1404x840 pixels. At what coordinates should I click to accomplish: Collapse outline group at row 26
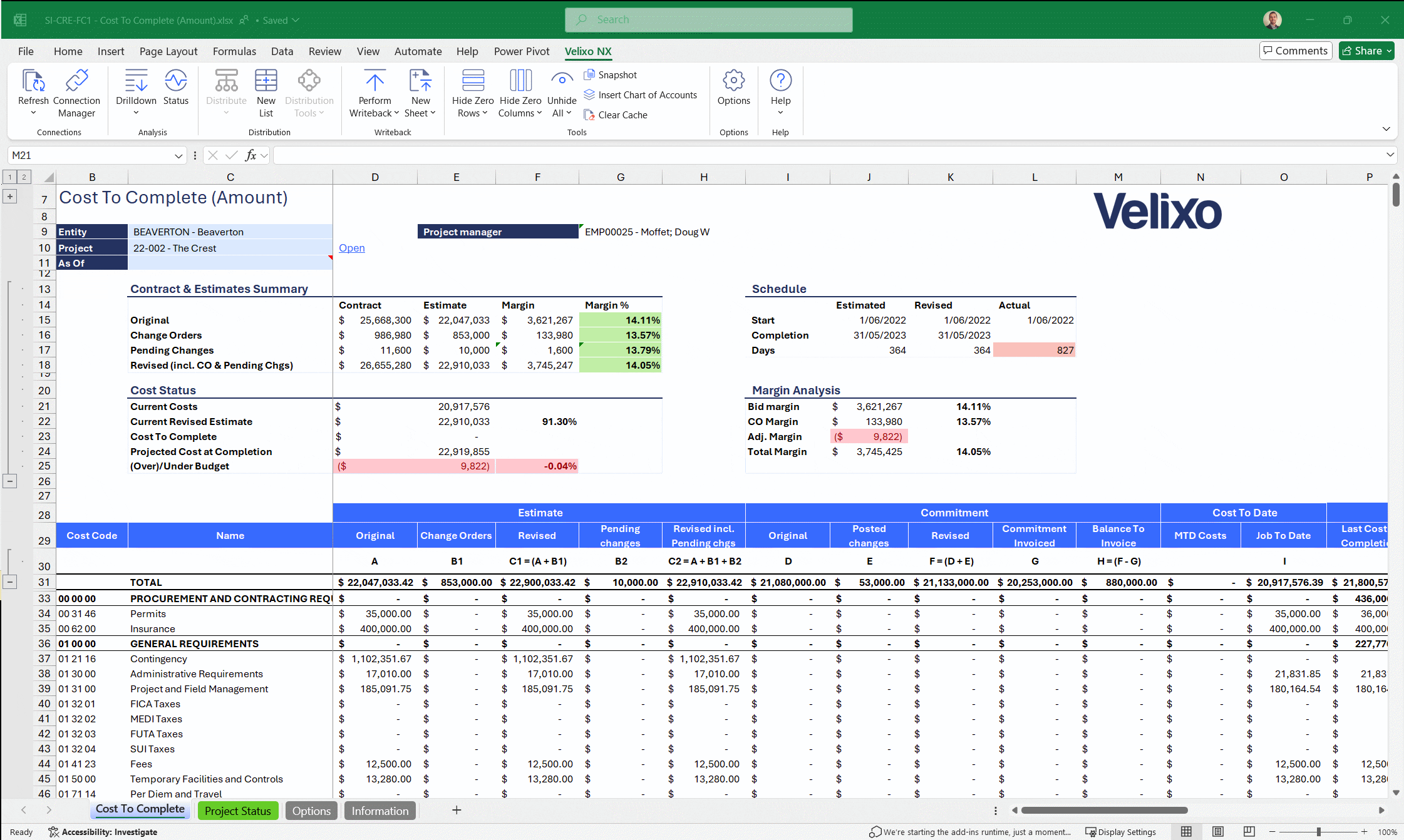coord(10,481)
